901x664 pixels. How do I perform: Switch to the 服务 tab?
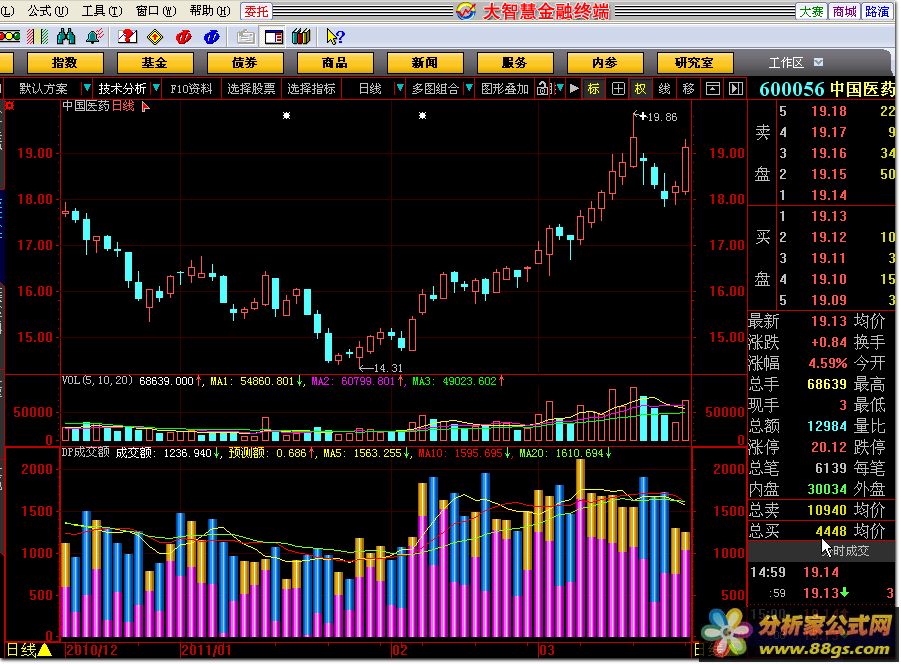click(514, 63)
